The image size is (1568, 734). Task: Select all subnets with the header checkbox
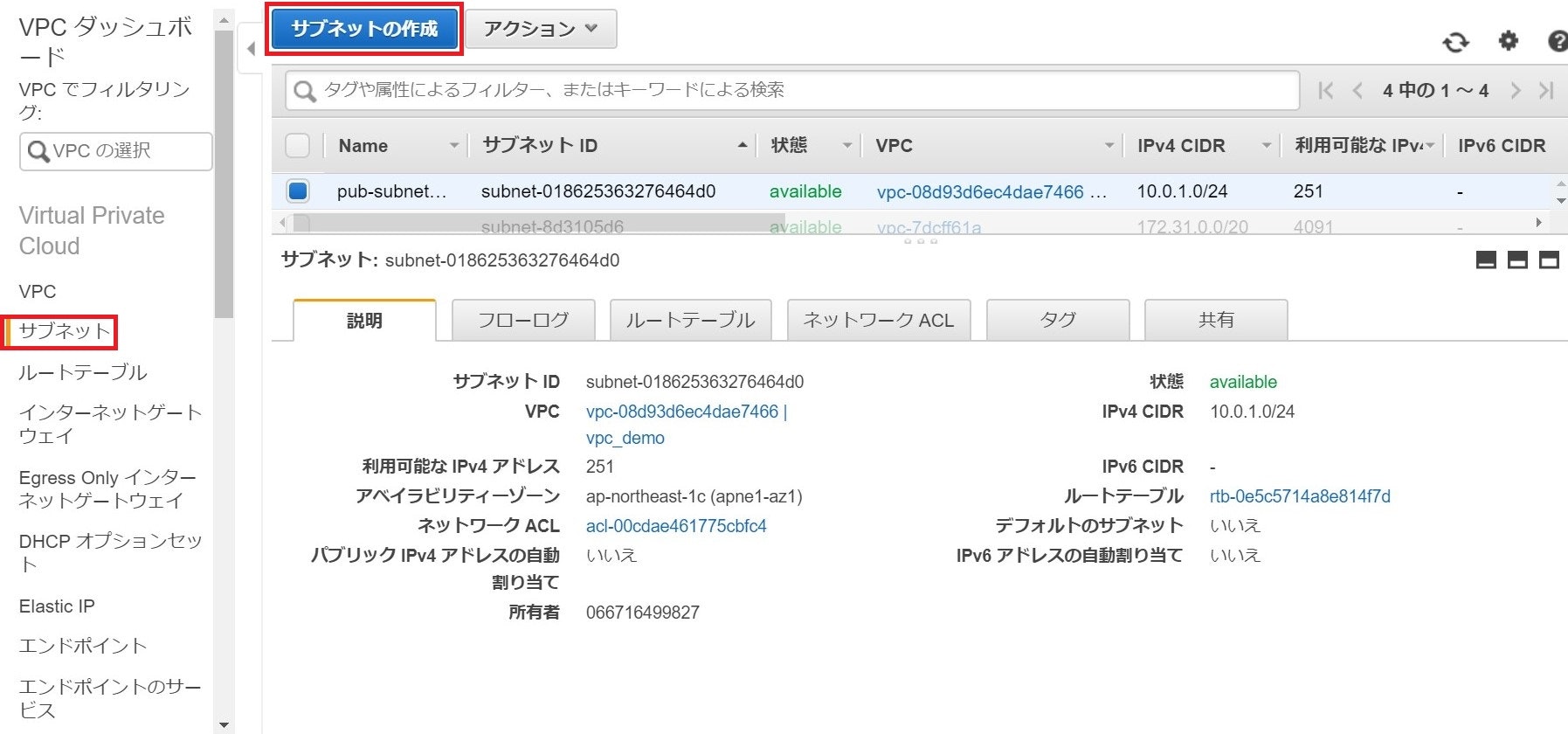[x=298, y=145]
